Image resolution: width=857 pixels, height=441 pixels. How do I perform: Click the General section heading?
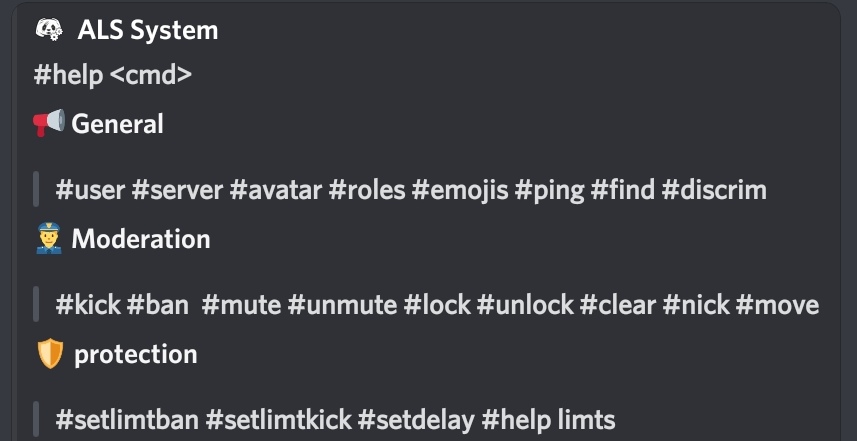click(117, 124)
